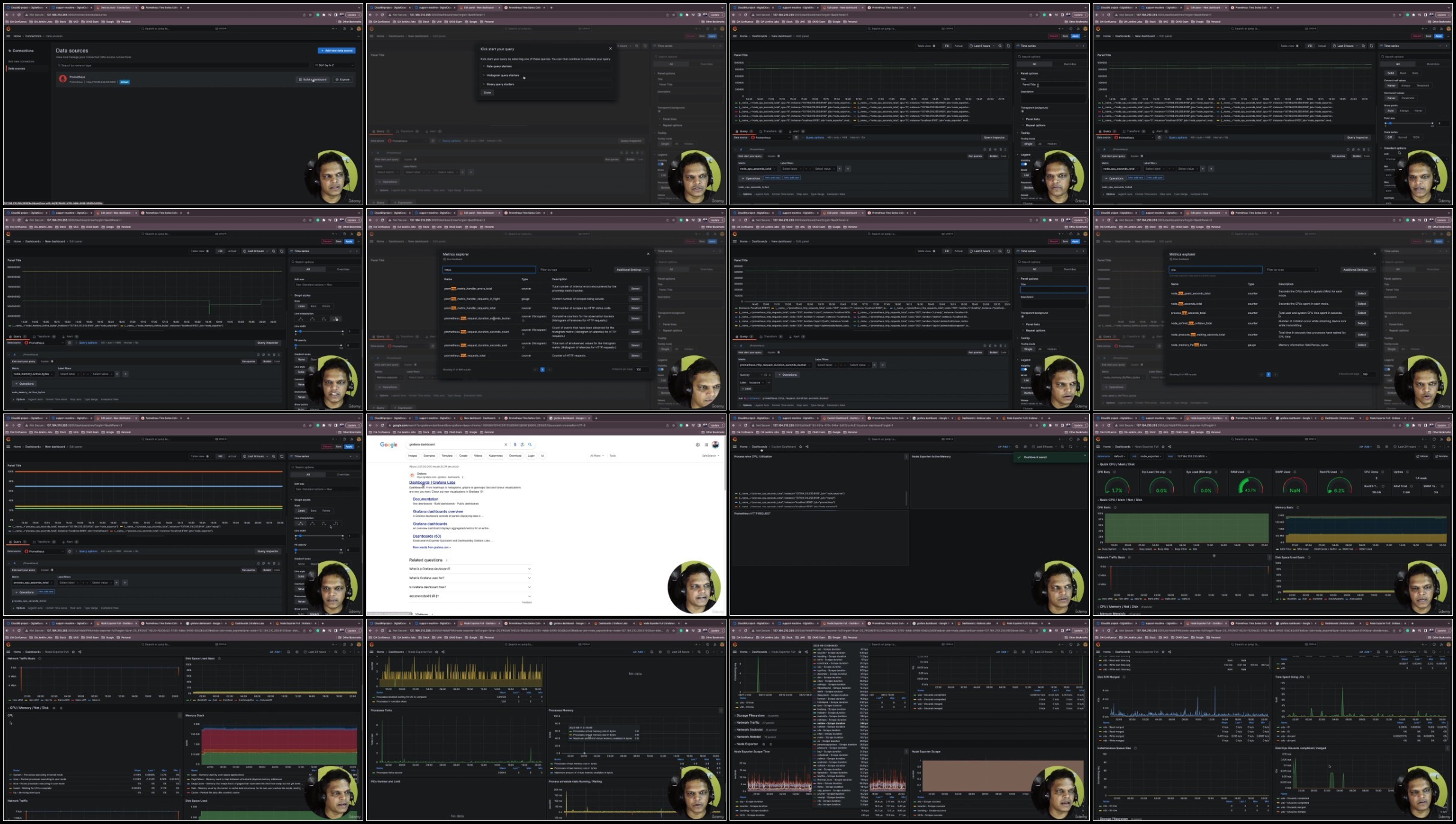The image size is (1456, 824).
Task: Click the blue Google magnifier search icon
Action: point(530,445)
